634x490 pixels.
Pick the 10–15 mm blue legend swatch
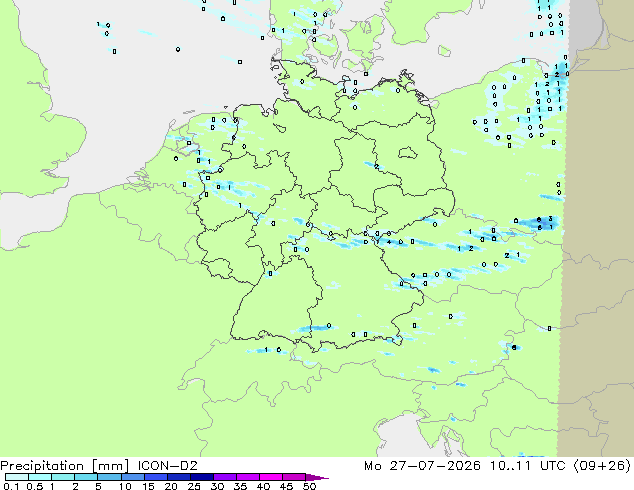point(132,477)
